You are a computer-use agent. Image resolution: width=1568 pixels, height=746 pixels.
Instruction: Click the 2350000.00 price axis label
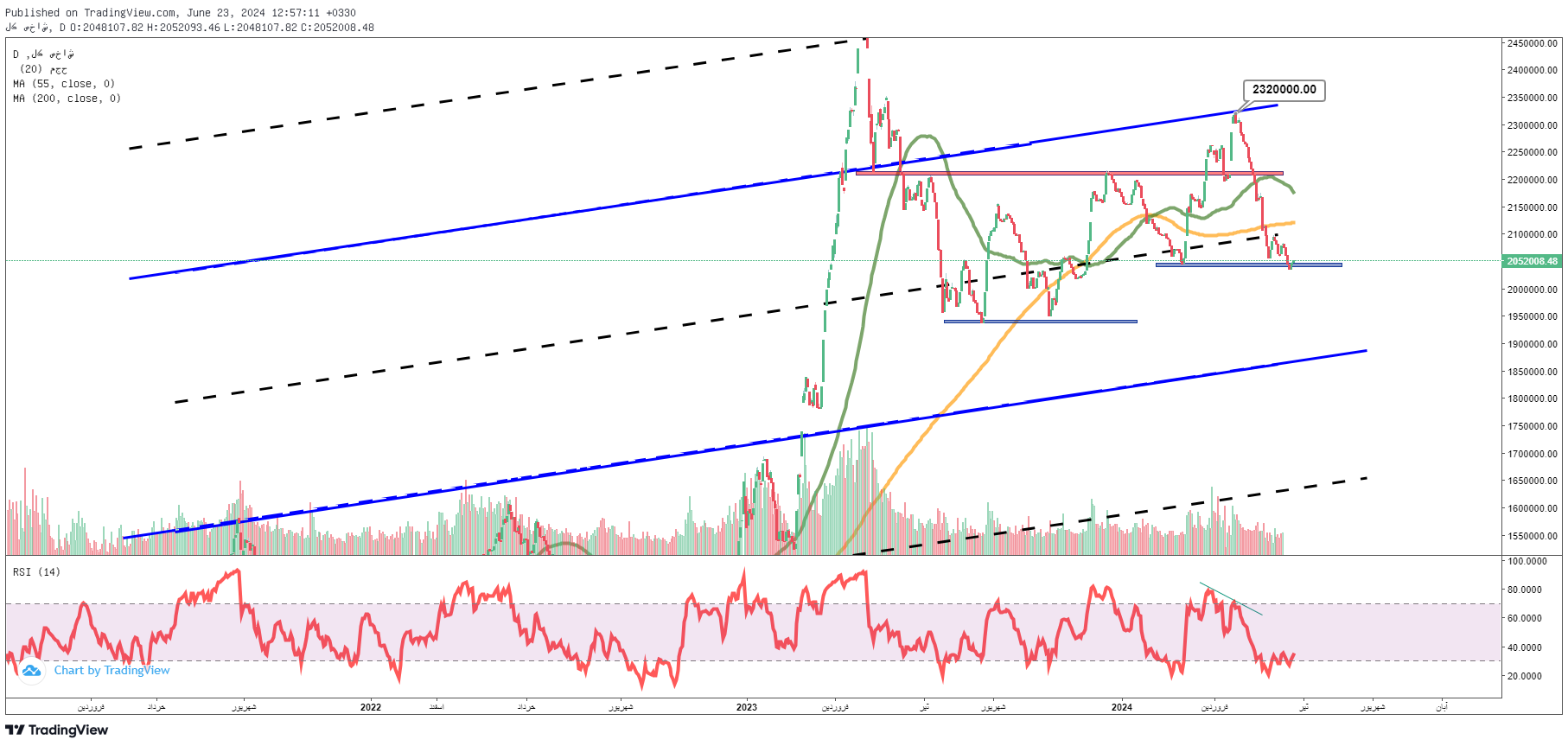click(x=1533, y=98)
